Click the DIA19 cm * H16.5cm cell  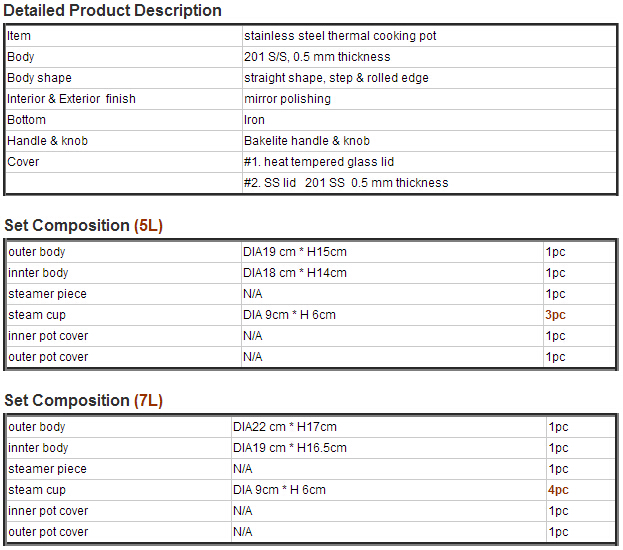click(x=388, y=448)
